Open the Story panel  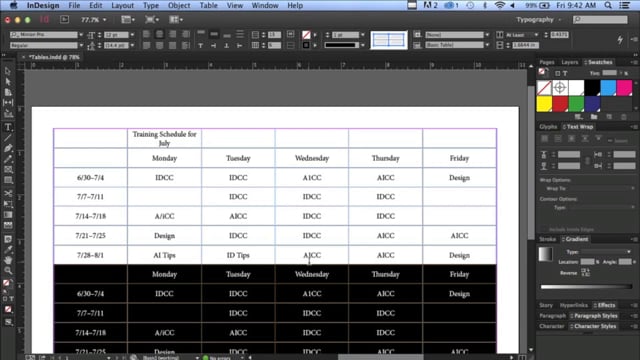click(x=546, y=305)
